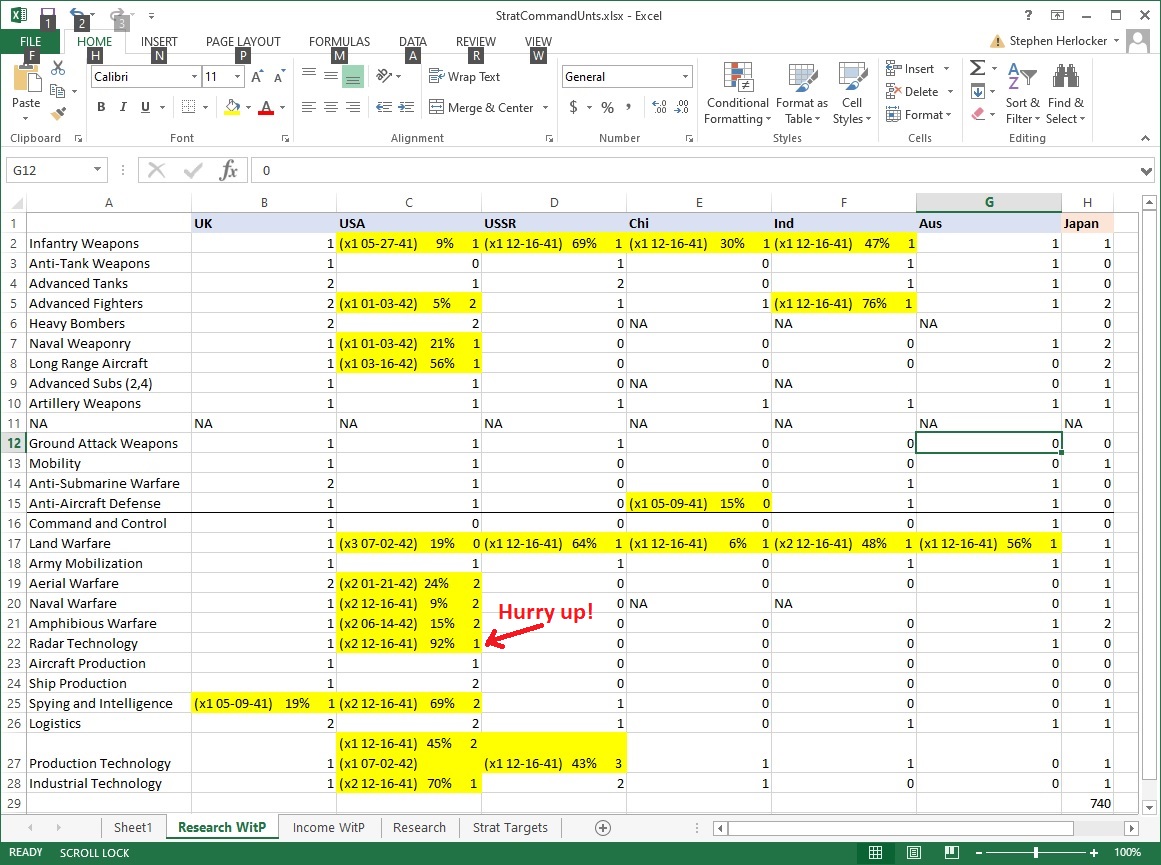The height and width of the screenshot is (865, 1161).
Task: Toggle Italic formatting
Action: click(x=123, y=107)
